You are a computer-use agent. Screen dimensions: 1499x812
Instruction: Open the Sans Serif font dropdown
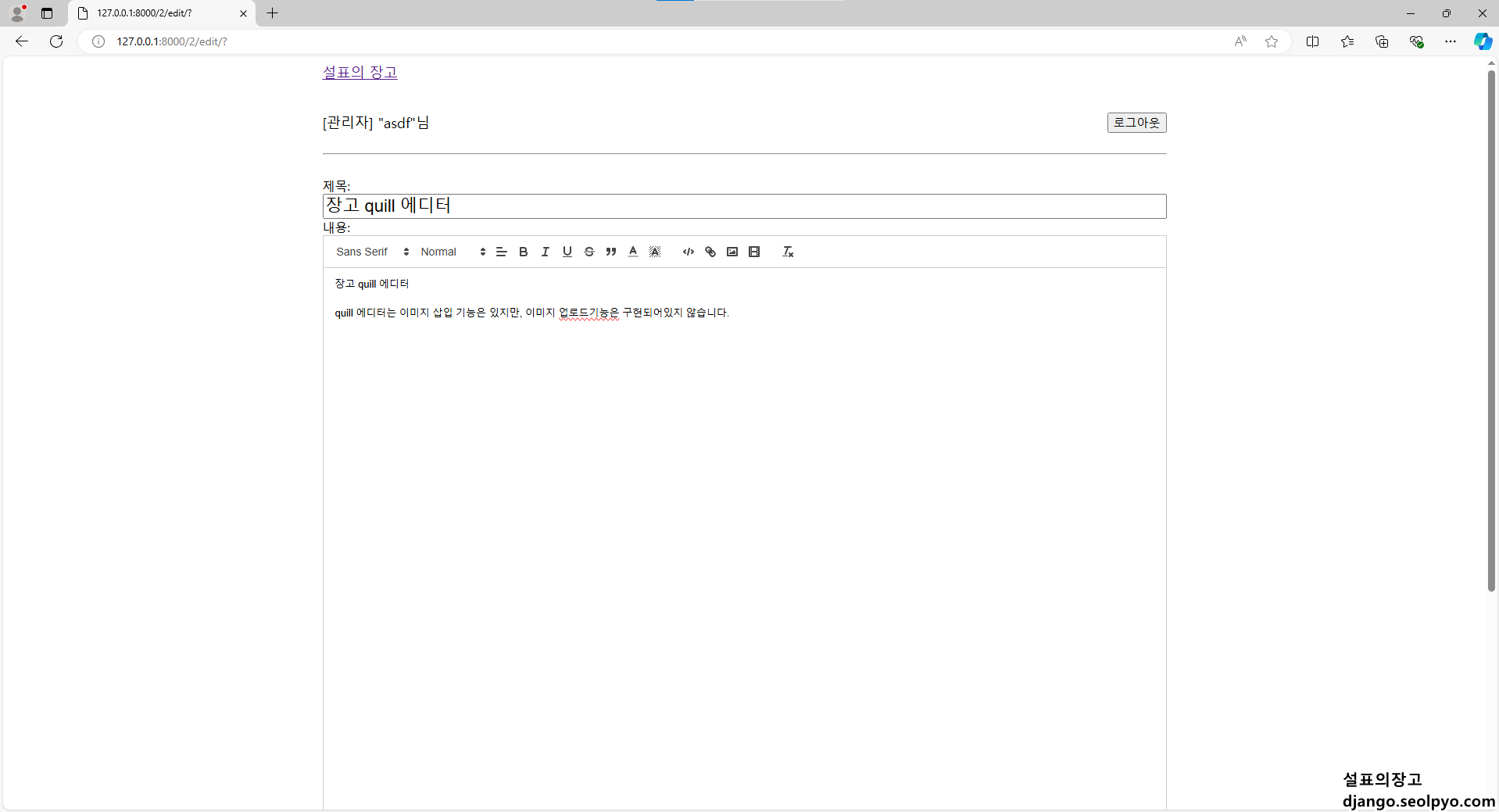point(373,252)
